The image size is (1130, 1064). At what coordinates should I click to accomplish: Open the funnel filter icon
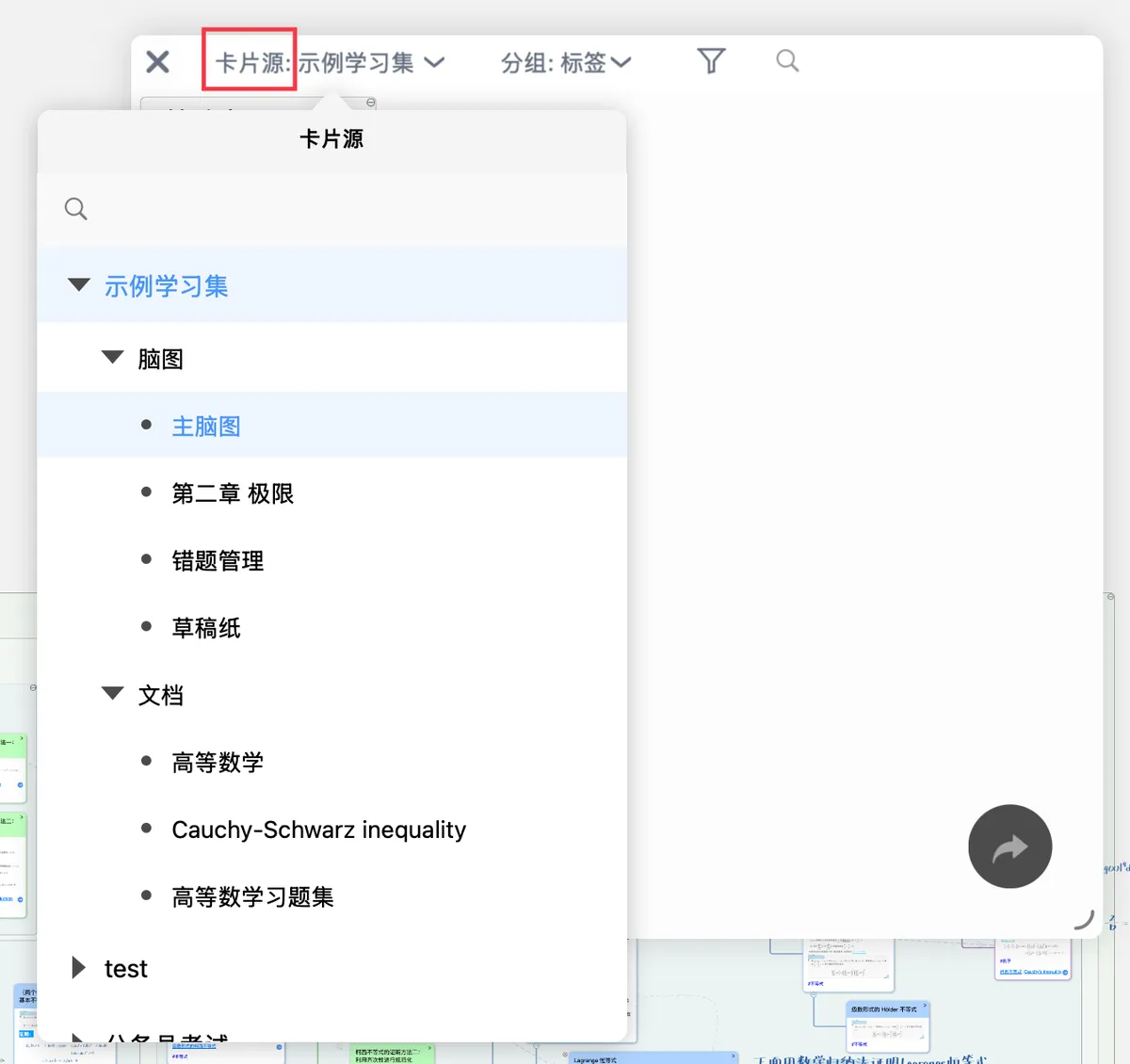coord(711,61)
